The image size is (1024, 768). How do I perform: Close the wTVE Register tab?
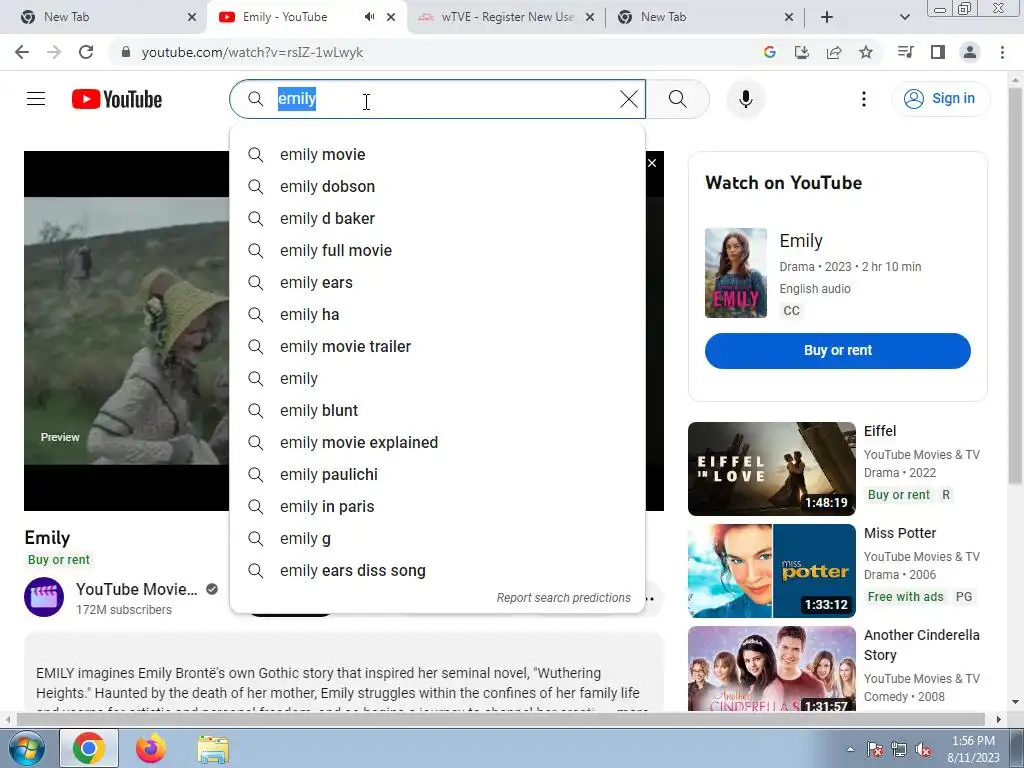tap(589, 17)
